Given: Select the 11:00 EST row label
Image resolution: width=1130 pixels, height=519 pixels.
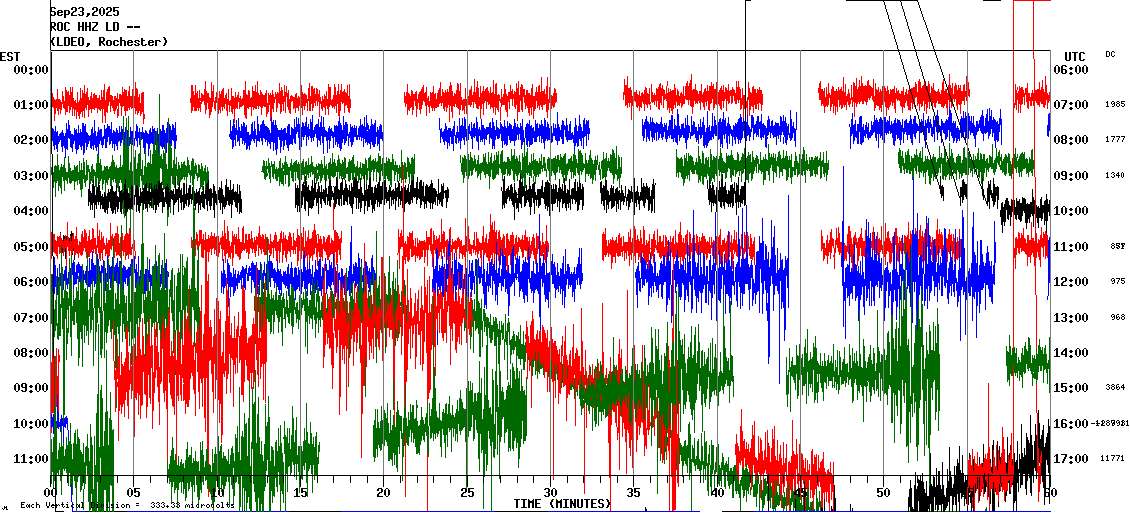Looking at the screenshot, I should point(30,459).
